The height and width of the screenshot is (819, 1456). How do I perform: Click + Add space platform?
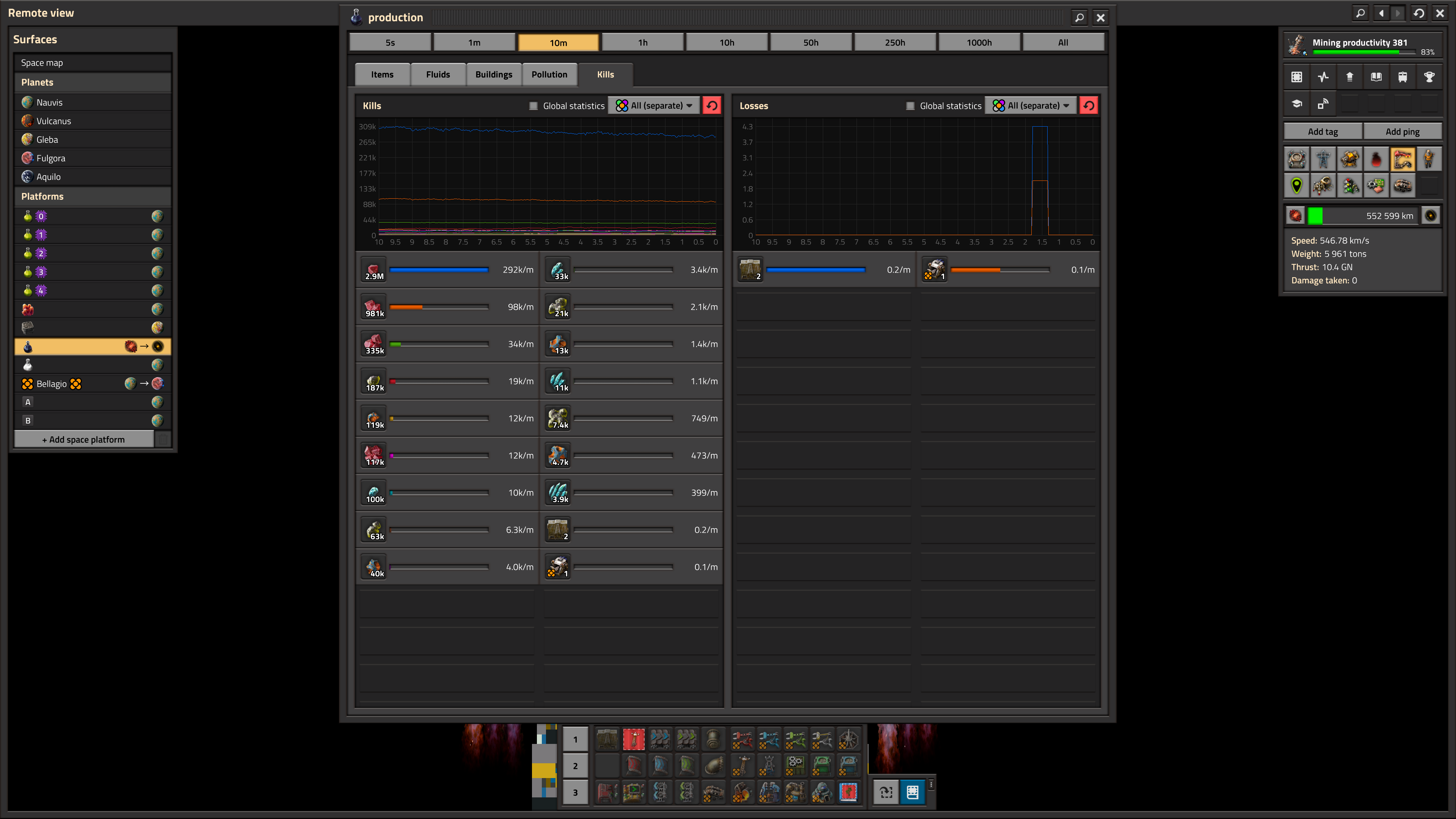(x=84, y=439)
